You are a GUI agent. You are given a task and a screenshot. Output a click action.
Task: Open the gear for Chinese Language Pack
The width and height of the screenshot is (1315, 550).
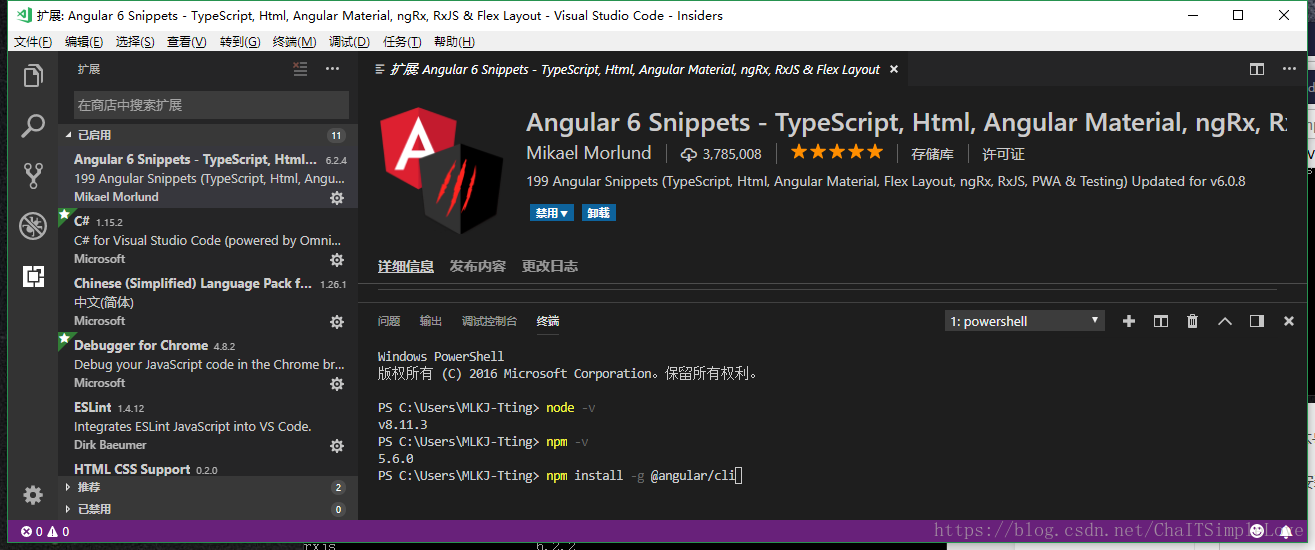point(337,322)
